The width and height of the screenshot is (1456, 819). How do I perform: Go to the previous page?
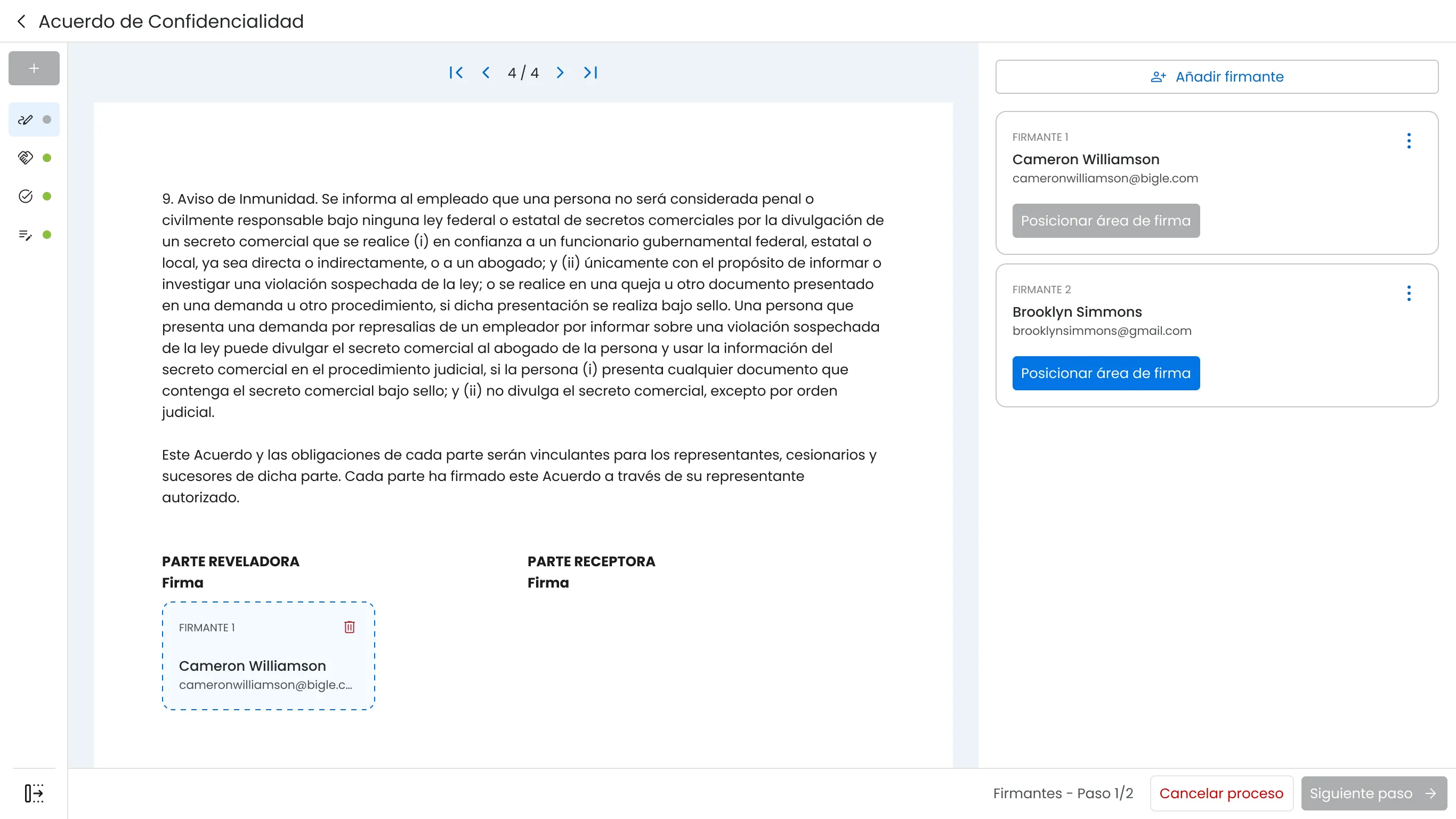point(486,73)
